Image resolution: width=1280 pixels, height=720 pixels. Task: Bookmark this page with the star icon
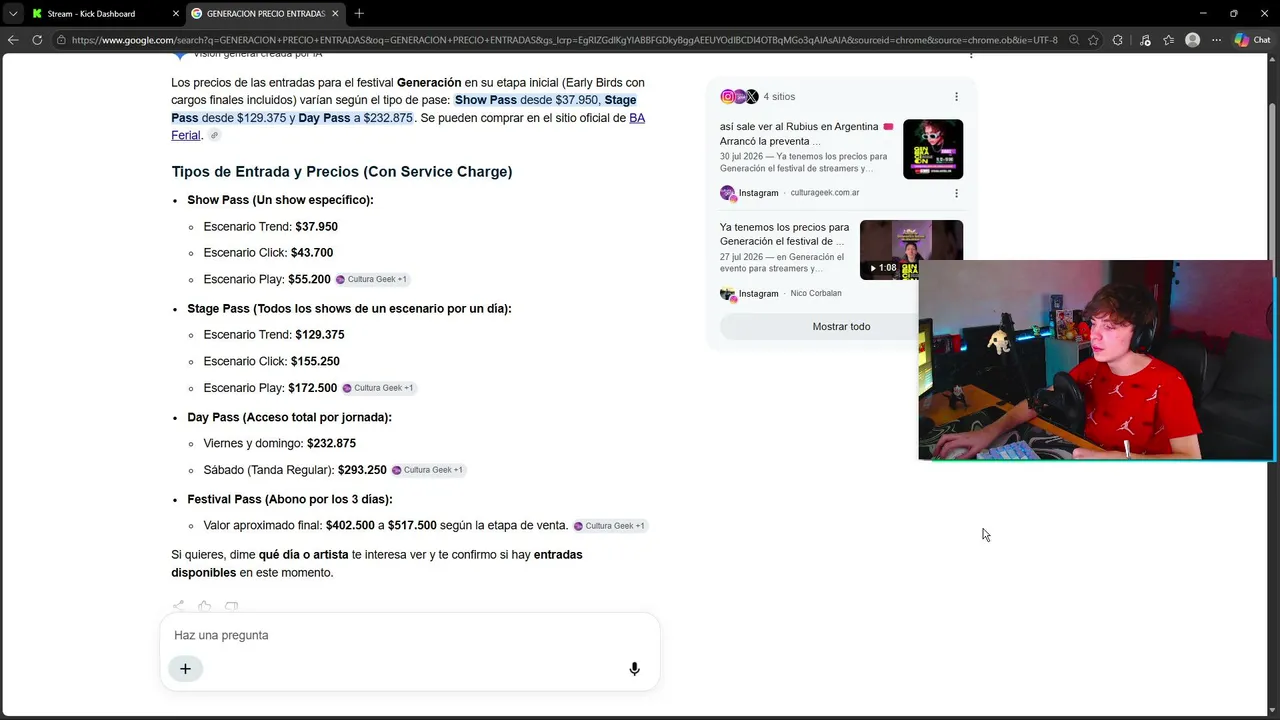click(1094, 40)
